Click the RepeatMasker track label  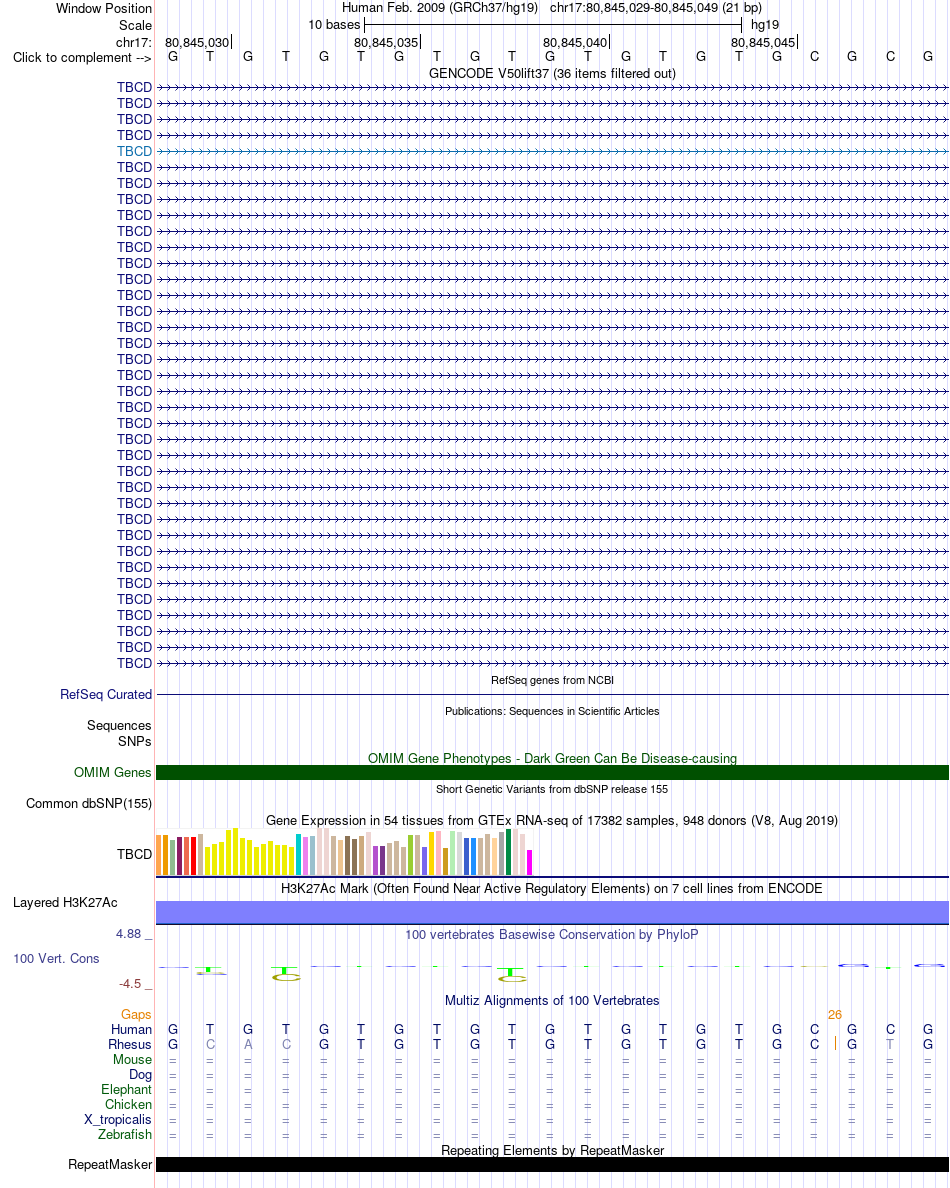(x=110, y=1165)
